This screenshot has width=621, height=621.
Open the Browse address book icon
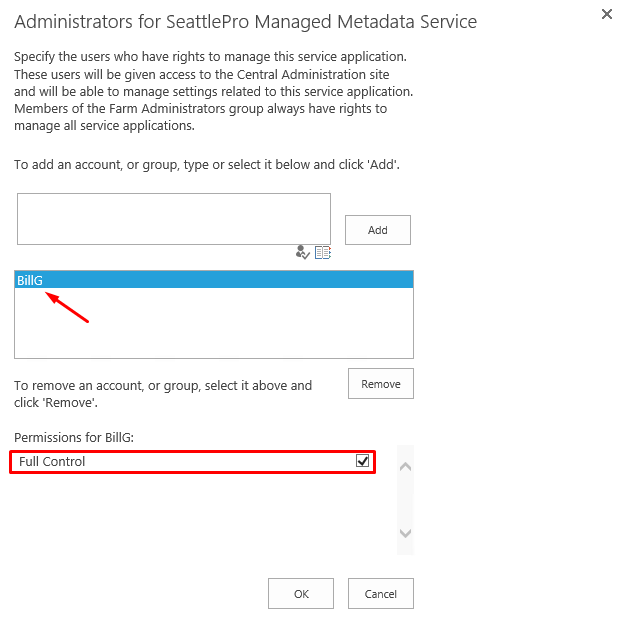[x=323, y=252]
